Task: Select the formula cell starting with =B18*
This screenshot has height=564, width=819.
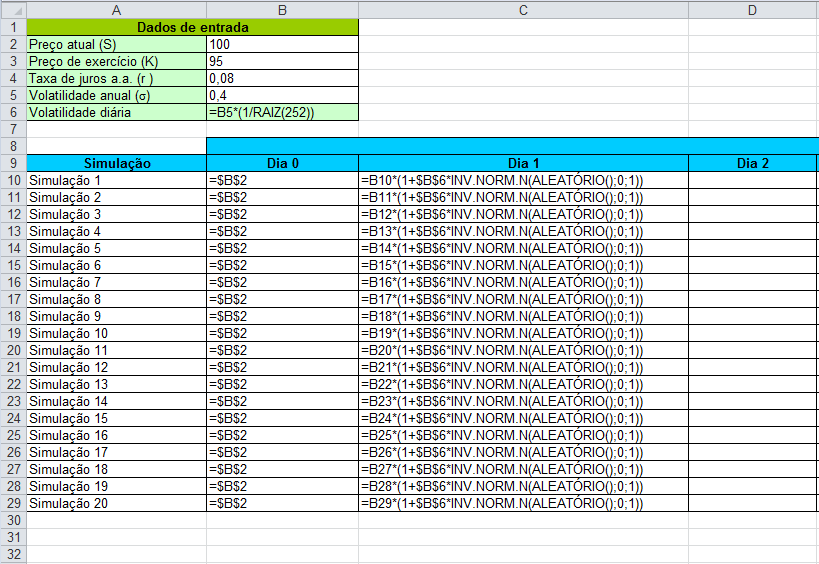Action: click(523, 316)
